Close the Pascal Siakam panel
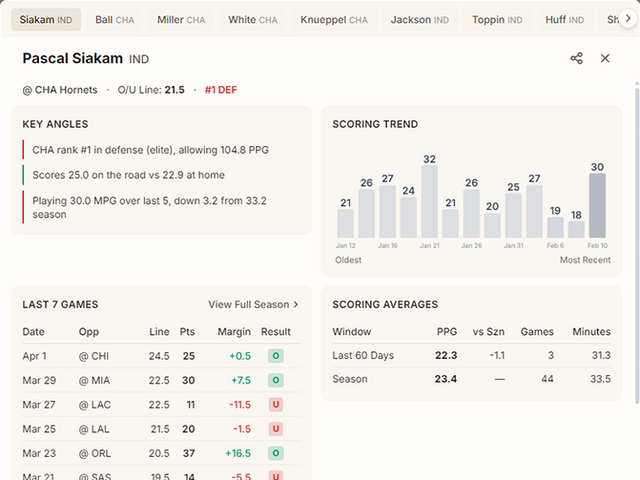The image size is (640, 480). click(x=605, y=58)
